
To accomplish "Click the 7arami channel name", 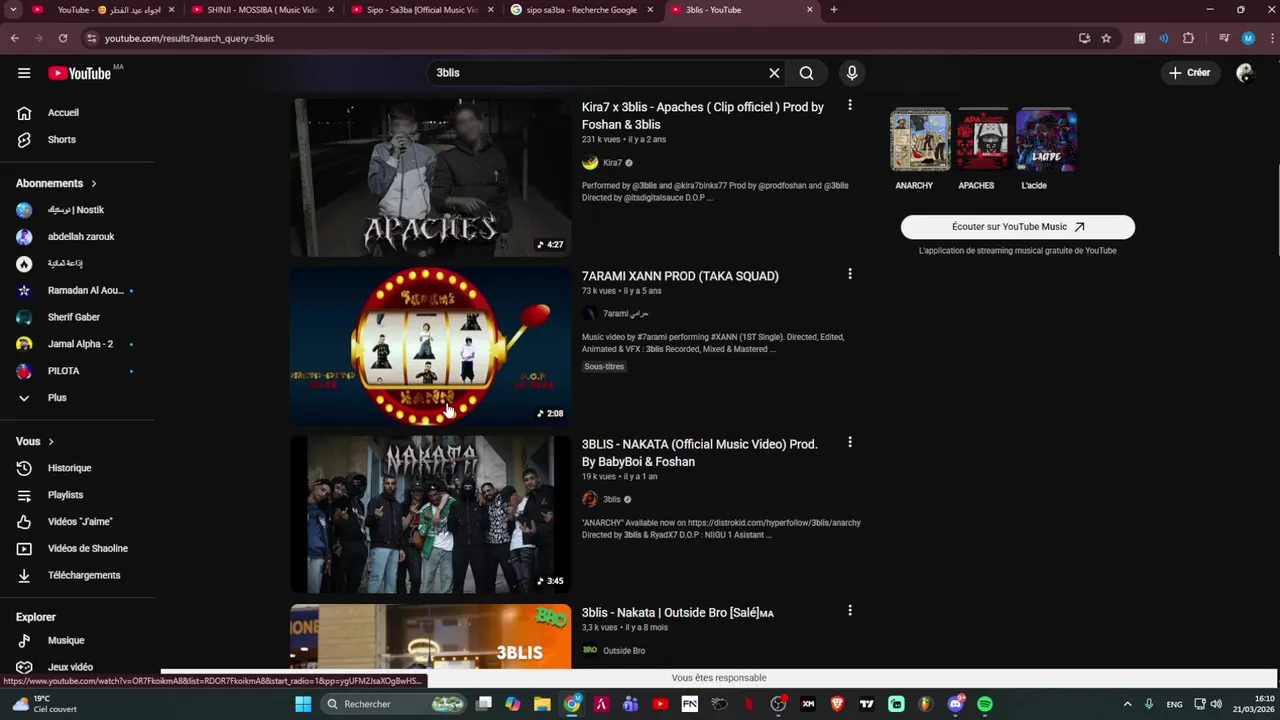I will point(625,314).
